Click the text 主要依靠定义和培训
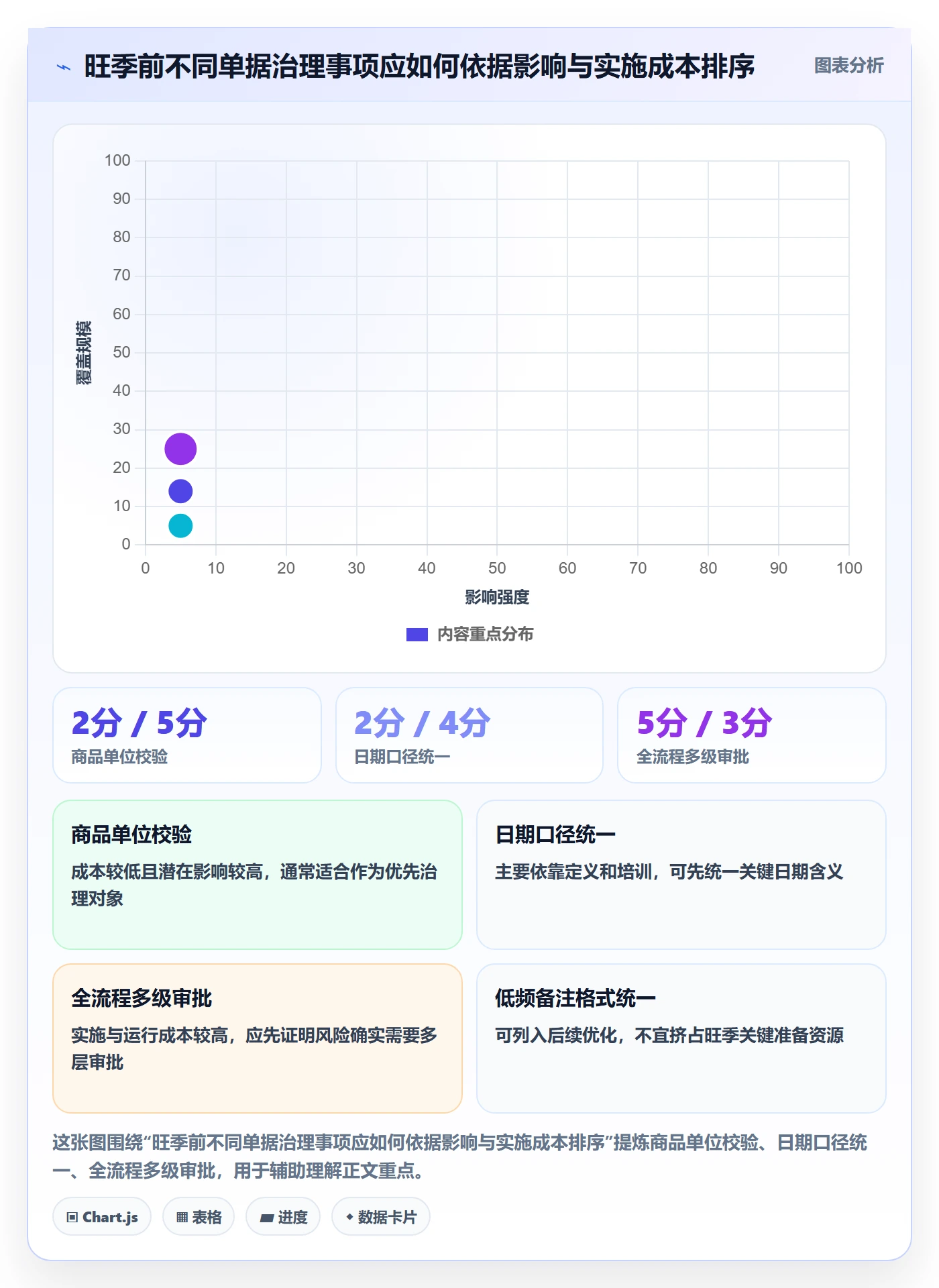The image size is (939, 1288). click(573, 871)
